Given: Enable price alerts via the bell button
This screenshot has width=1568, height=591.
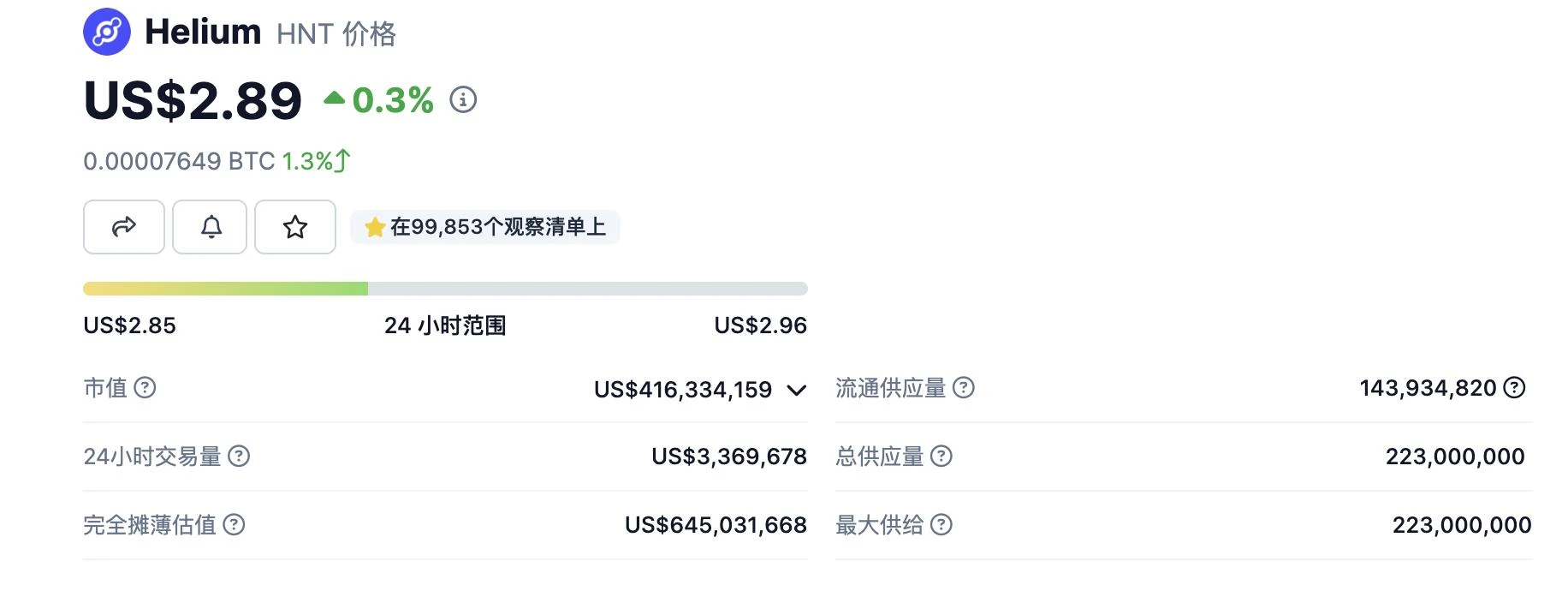Looking at the screenshot, I should click(209, 227).
